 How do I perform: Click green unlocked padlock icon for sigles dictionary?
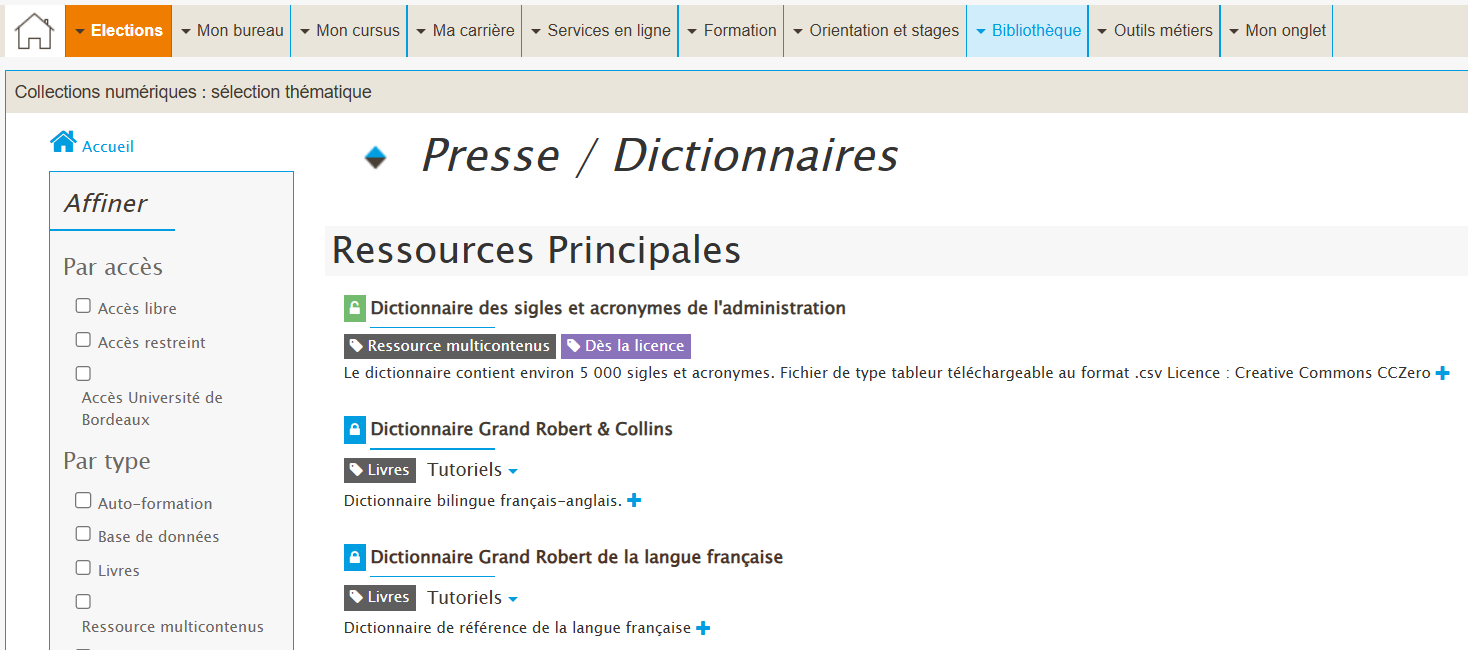pyautogui.click(x=354, y=308)
